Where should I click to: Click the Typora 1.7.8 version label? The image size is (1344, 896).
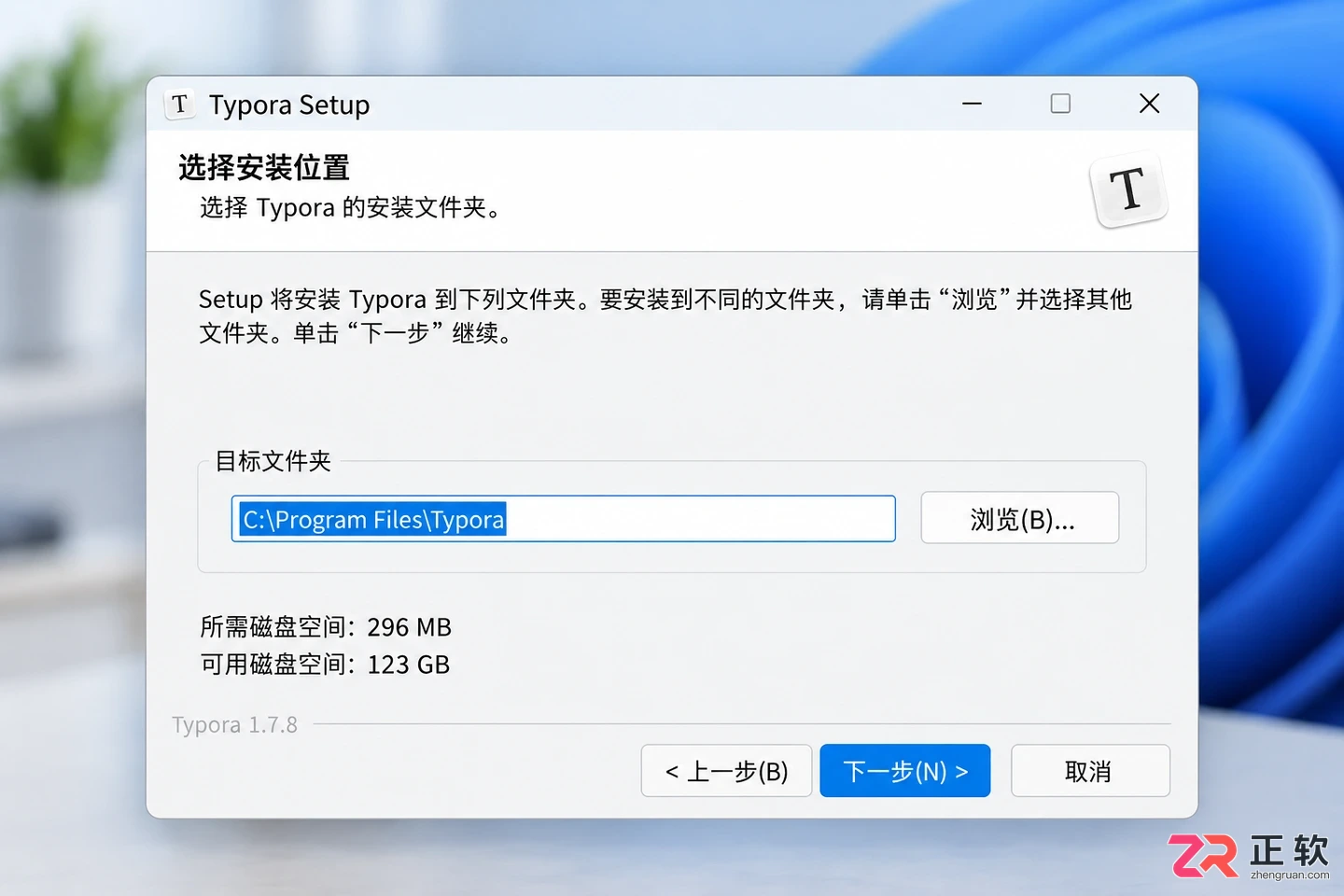point(235,725)
